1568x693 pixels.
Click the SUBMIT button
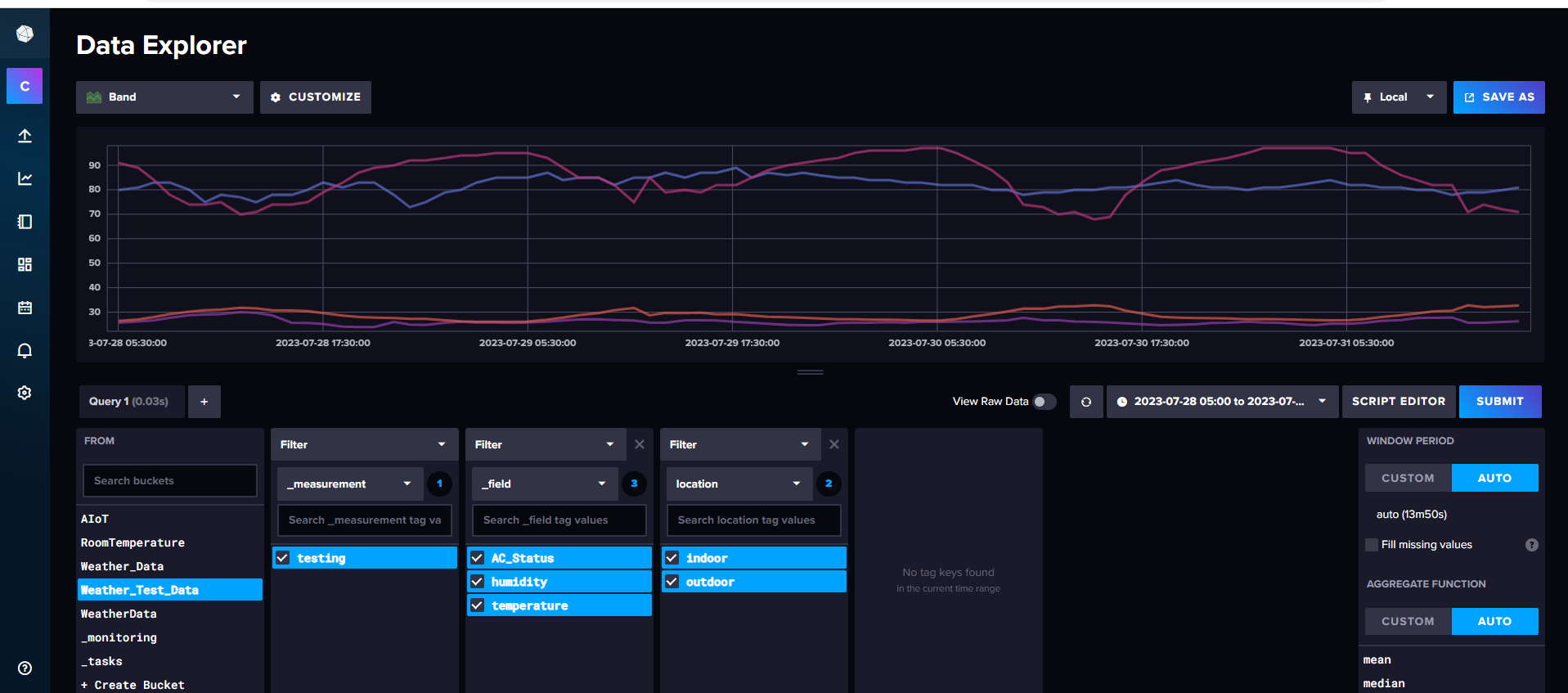point(1499,402)
